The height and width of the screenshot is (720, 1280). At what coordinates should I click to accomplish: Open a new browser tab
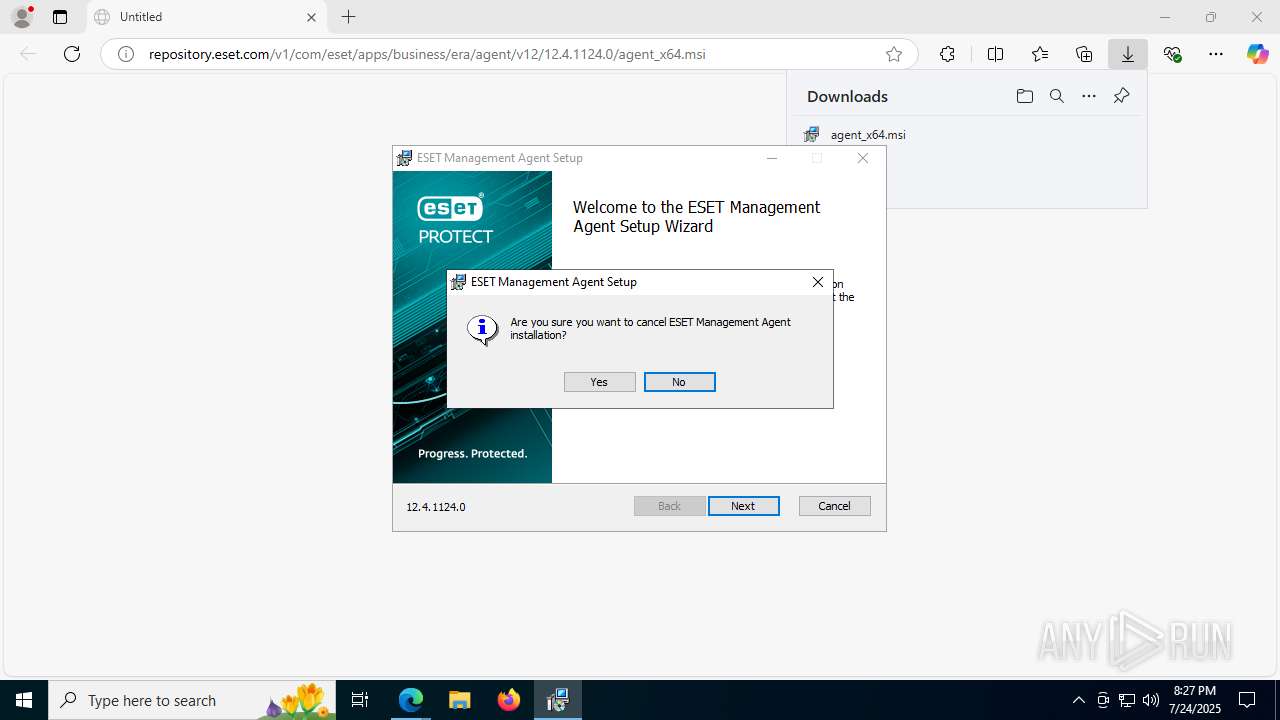point(348,17)
